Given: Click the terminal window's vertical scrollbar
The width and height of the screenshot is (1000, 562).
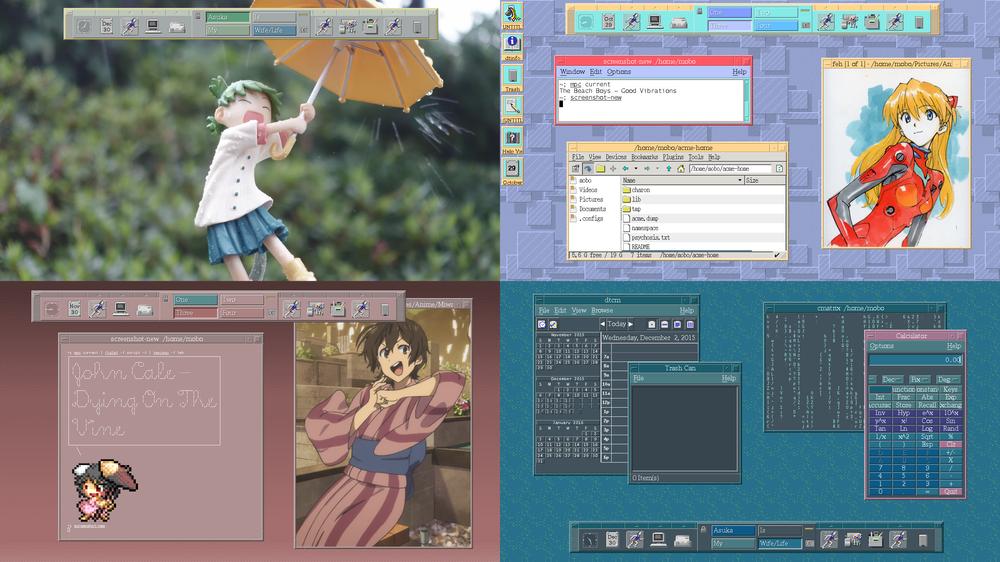Looking at the screenshot, I should (x=746, y=100).
